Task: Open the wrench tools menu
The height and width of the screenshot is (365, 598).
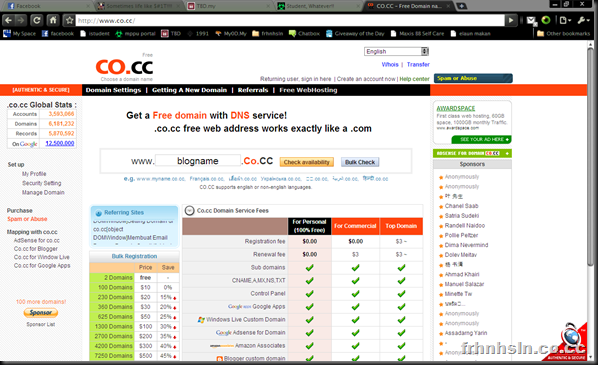Action: click(583, 20)
